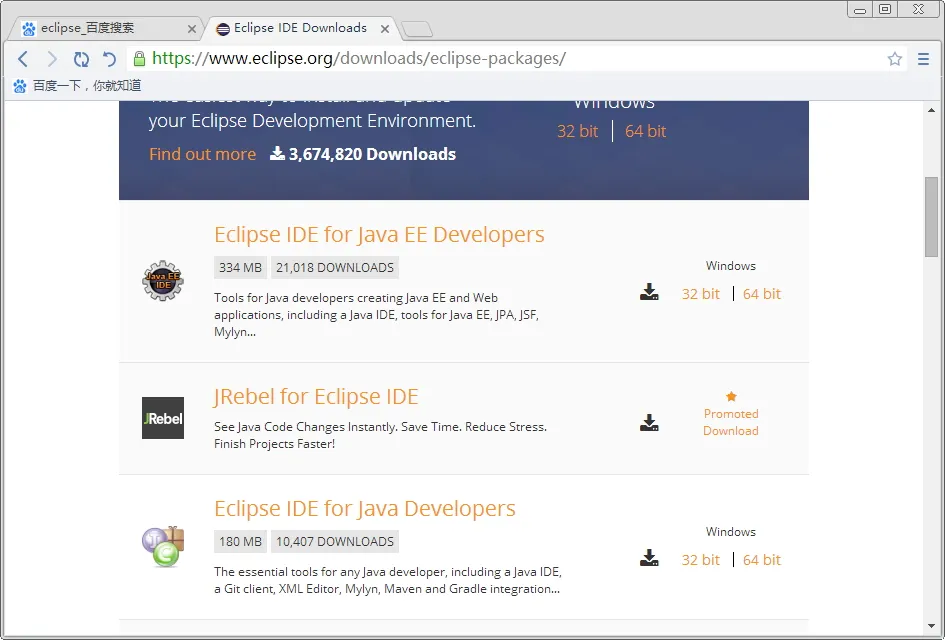Click 64 bit for Java Developers

pyautogui.click(x=762, y=560)
